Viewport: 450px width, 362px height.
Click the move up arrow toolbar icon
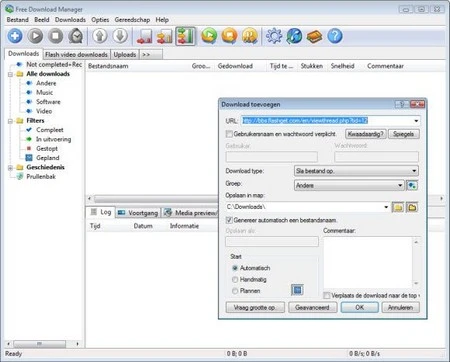point(100,36)
